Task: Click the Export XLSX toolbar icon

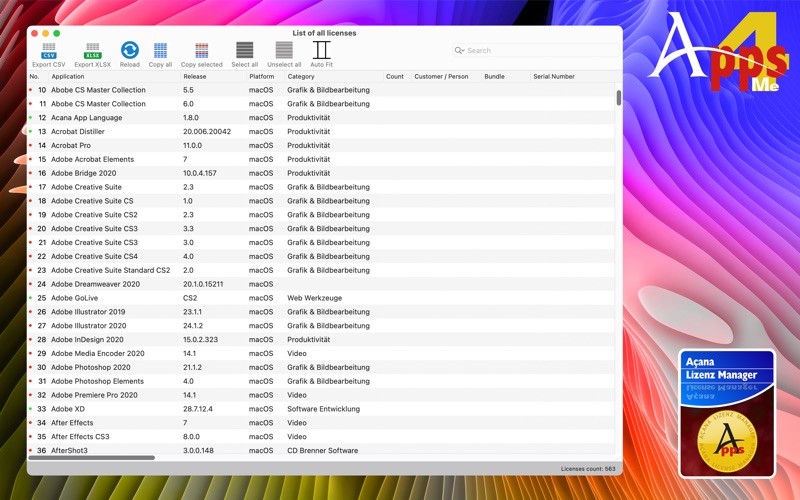Action: (x=92, y=51)
